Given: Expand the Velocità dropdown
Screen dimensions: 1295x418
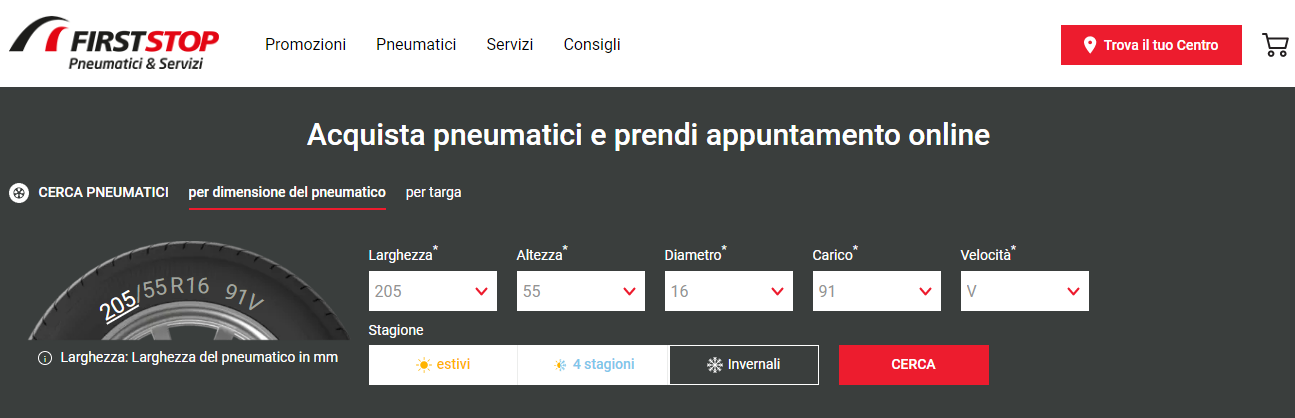Looking at the screenshot, I should (x=1024, y=291).
